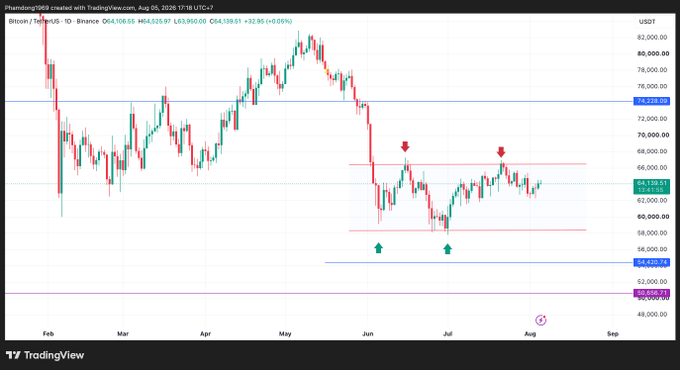Click the 66,000.00 price axis label
The height and width of the screenshot is (370, 680).
click(652, 168)
